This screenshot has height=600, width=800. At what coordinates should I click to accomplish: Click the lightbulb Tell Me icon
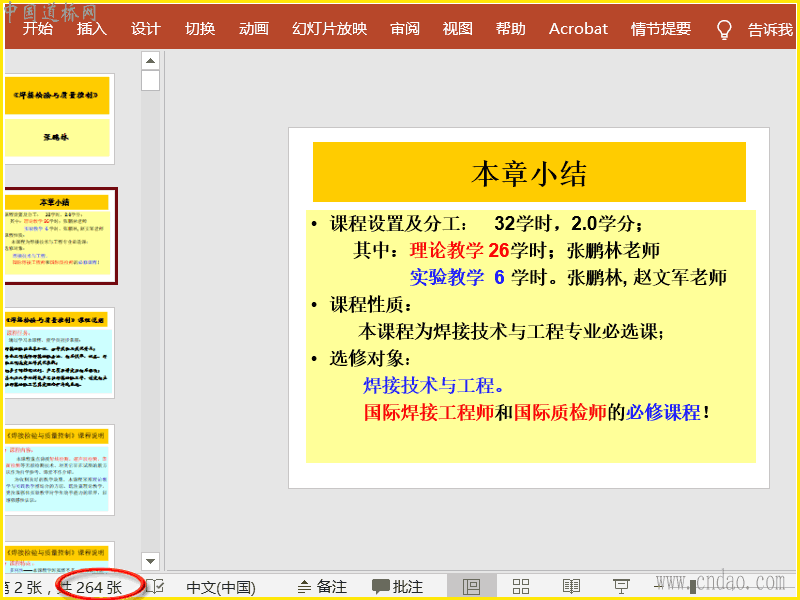(x=724, y=30)
